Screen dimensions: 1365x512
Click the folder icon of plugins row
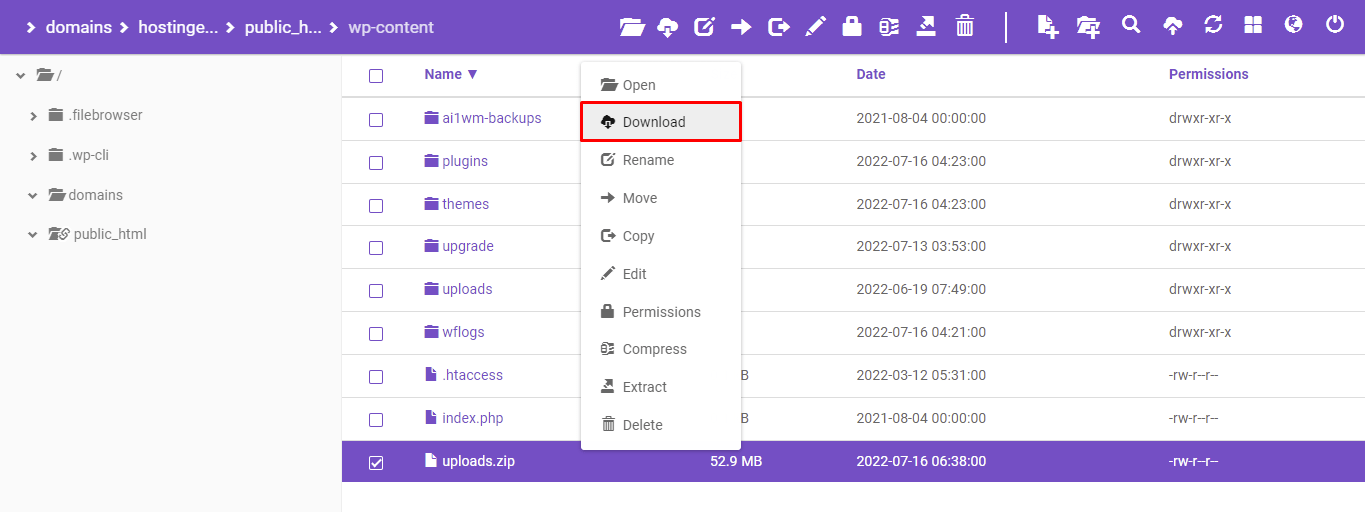(x=431, y=161)
